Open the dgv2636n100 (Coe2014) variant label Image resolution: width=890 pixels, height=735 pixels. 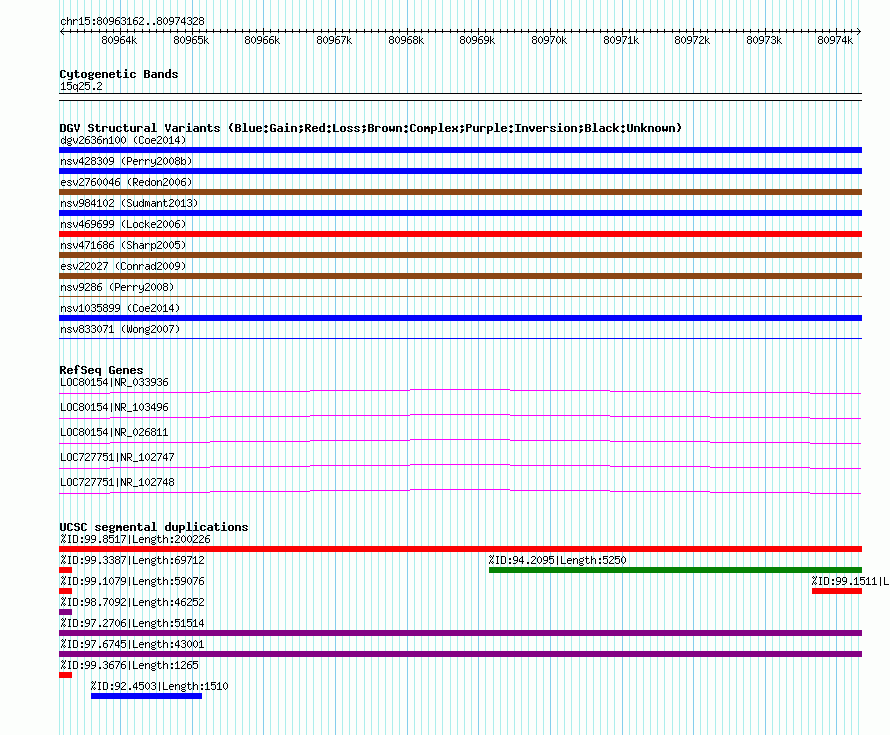coord(123,140)
